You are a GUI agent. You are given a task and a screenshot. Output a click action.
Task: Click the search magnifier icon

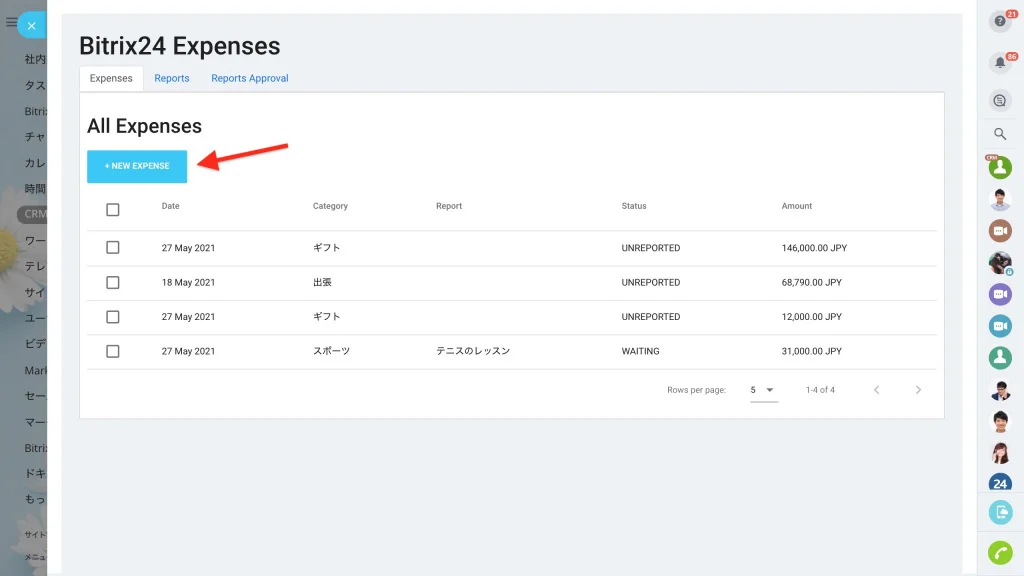[x=1000, y=134]
